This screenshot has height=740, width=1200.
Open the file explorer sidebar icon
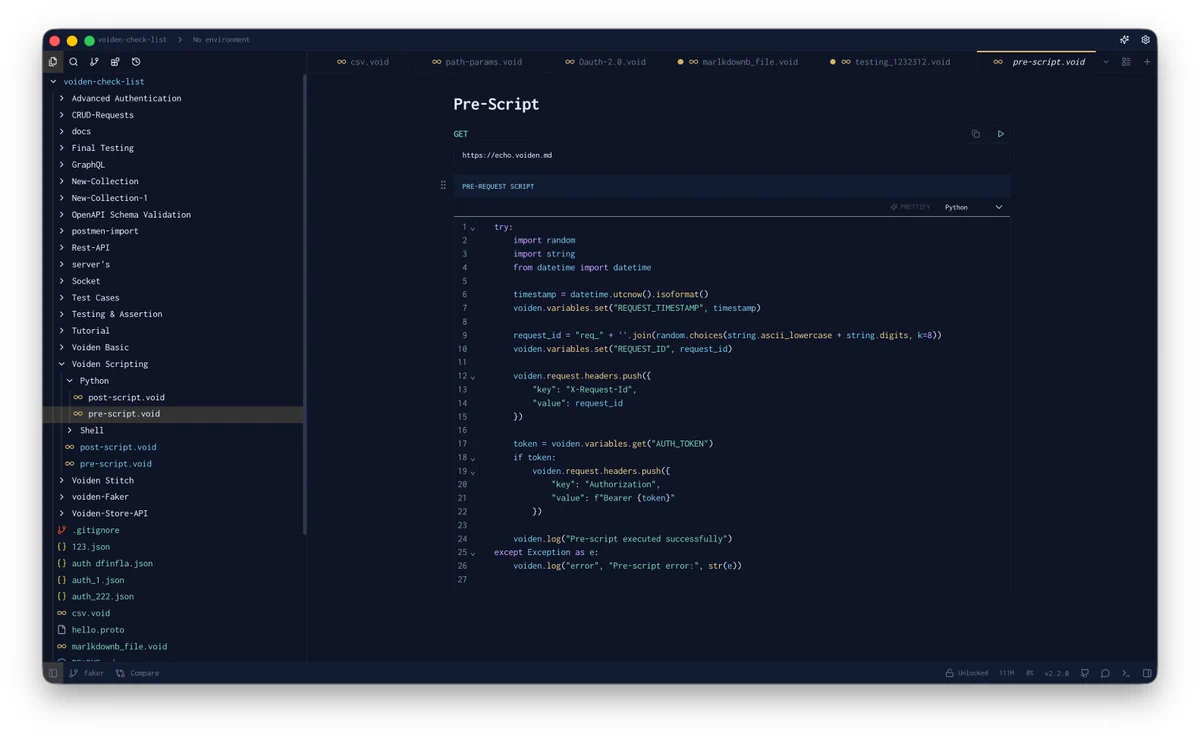(x=53, y=62)
